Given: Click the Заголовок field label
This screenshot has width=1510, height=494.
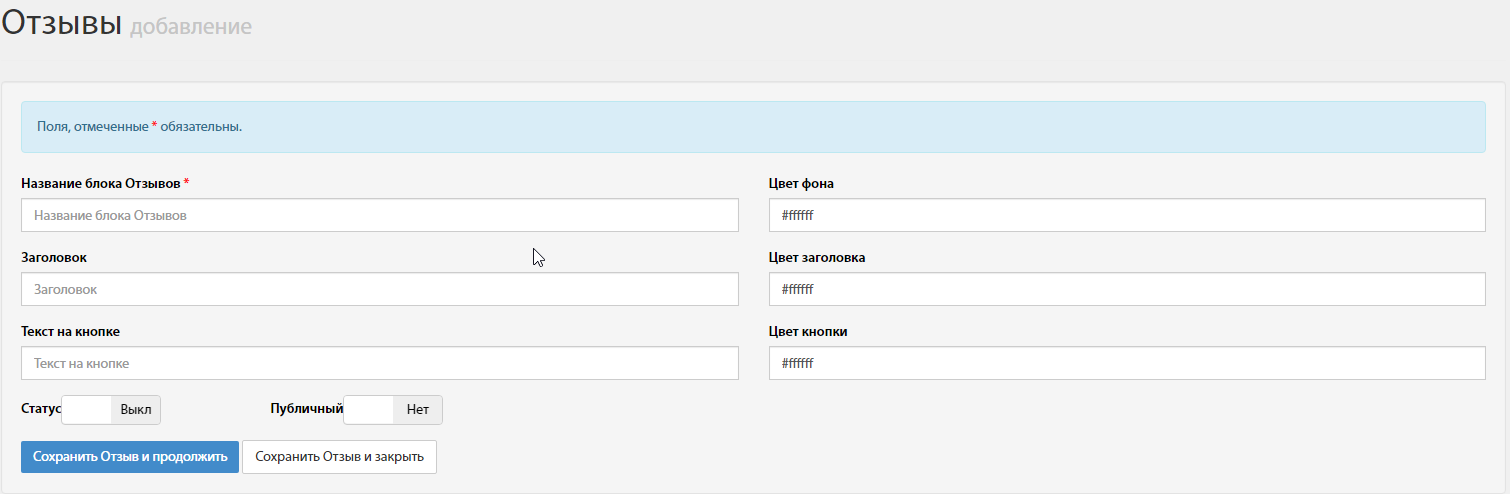Looking at the screenshot, I should pyautogui.click(x=54, y=257).
